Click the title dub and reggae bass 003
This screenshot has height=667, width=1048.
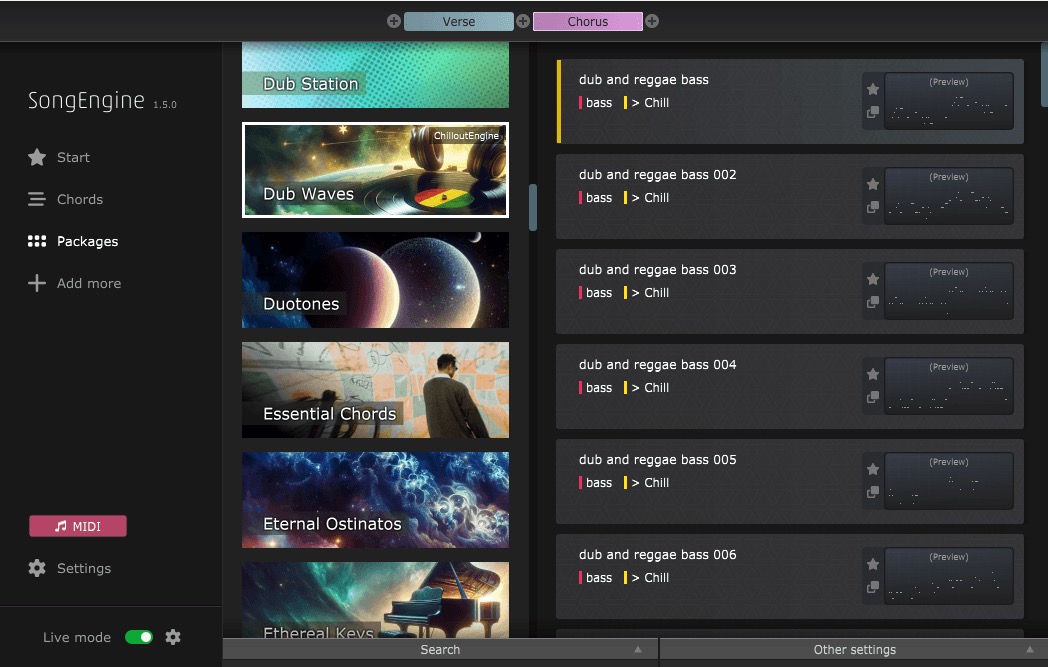(658, 270)
